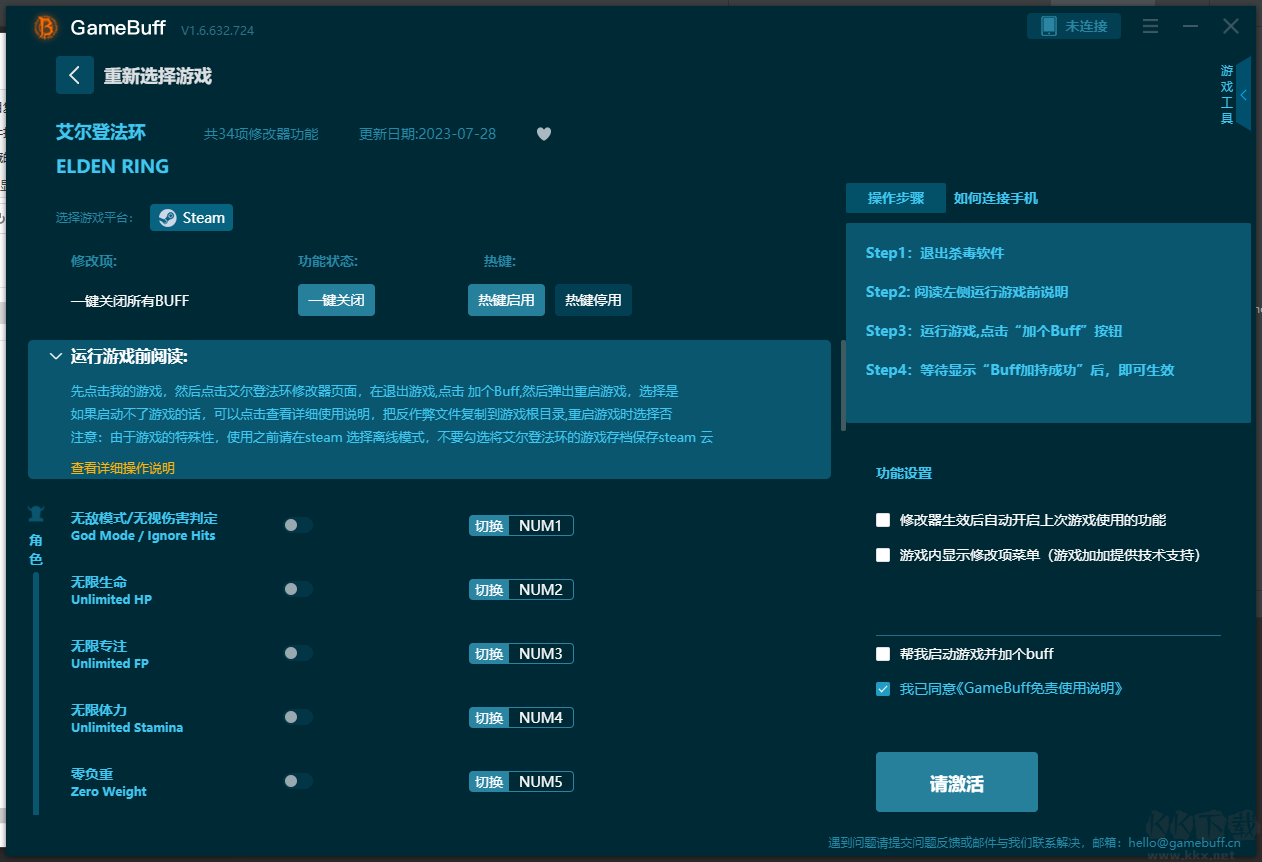The height and width of the screenshot is (862, 1262).
Task: Toggle 无敌模式 God Mode switch
Action: [297, 524]
